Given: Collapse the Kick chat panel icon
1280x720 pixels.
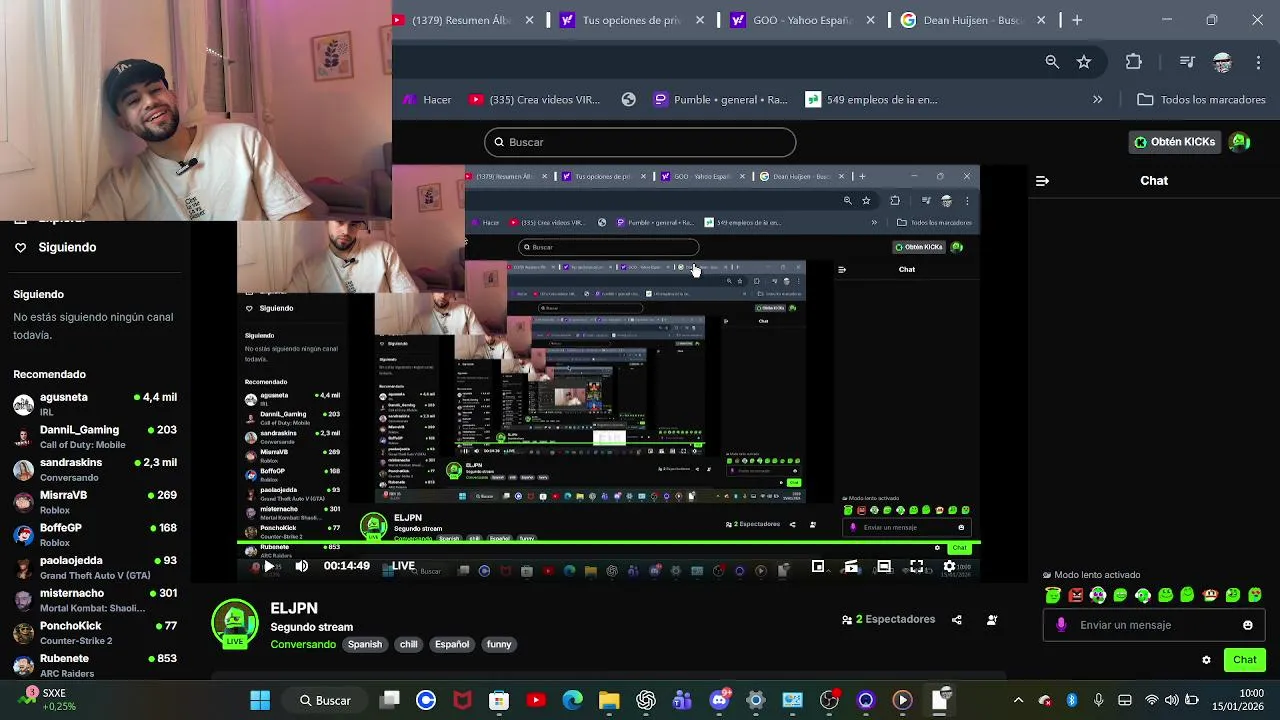Looking at the screenshot, I should click(x=1042, y=181).
